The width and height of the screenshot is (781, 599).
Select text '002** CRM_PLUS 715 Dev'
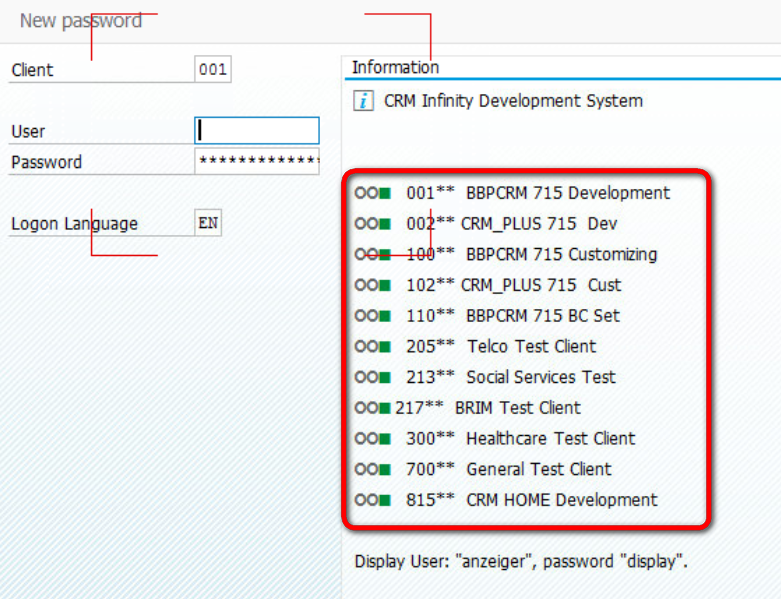point(512,224)
